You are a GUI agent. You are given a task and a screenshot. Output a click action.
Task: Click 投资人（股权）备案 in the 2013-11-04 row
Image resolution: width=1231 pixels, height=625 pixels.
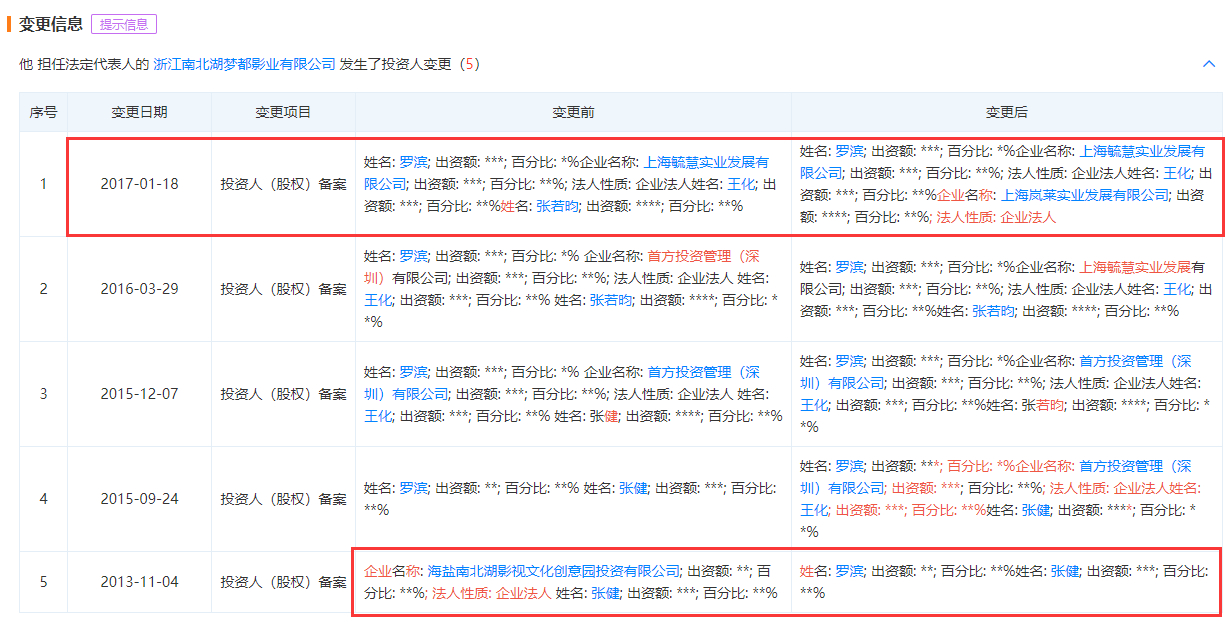tap(284, 582)
